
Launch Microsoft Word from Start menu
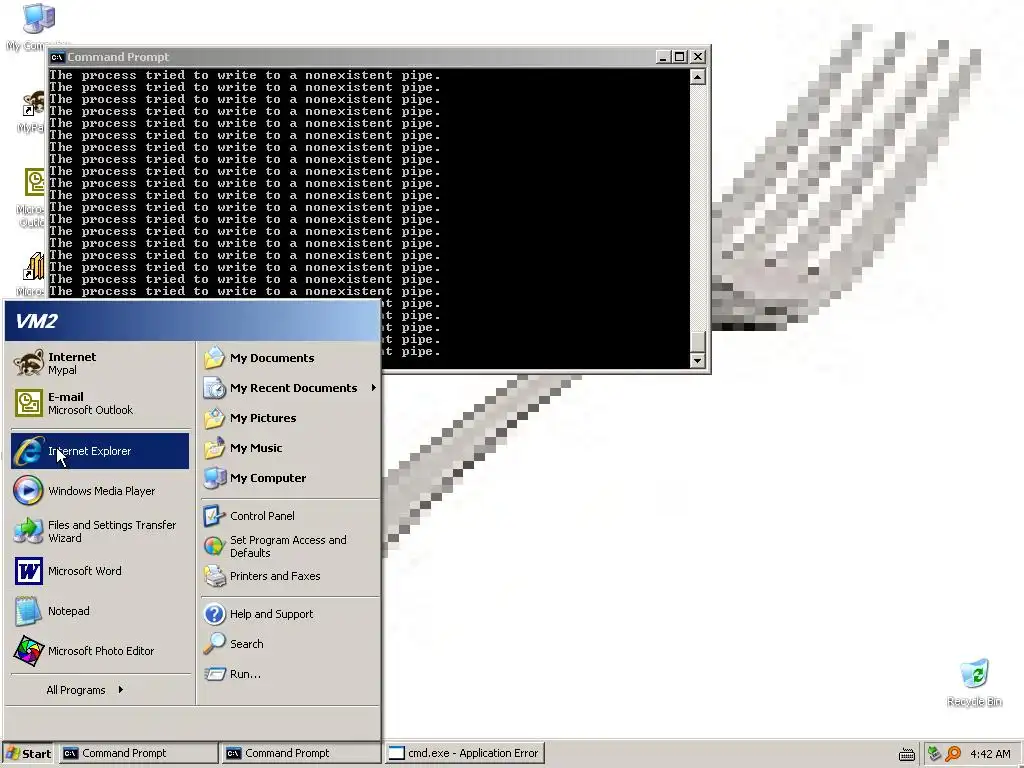(100, 571)
